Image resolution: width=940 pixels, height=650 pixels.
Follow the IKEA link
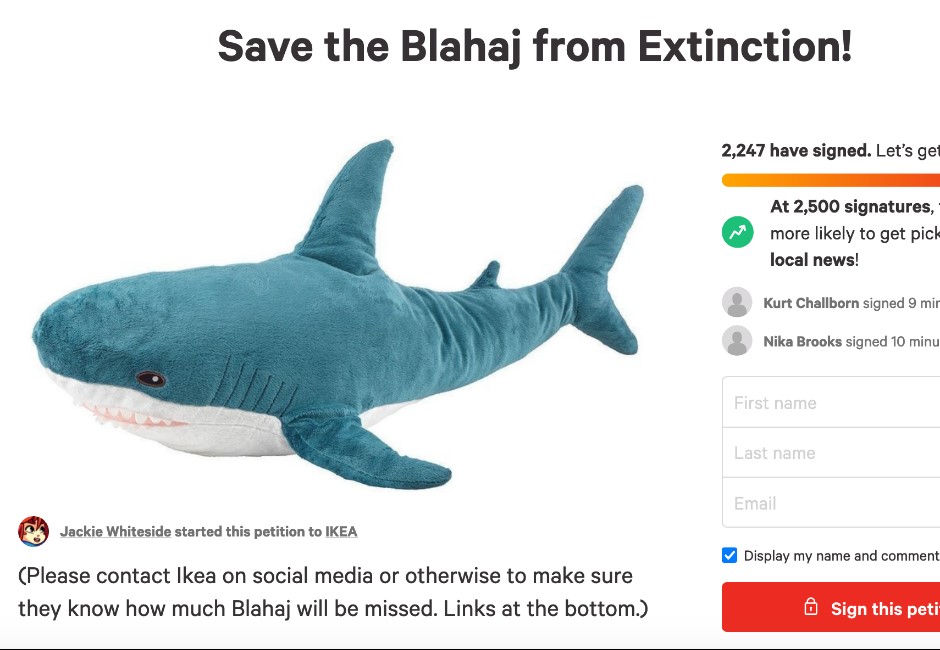click(x=341, y=532)
